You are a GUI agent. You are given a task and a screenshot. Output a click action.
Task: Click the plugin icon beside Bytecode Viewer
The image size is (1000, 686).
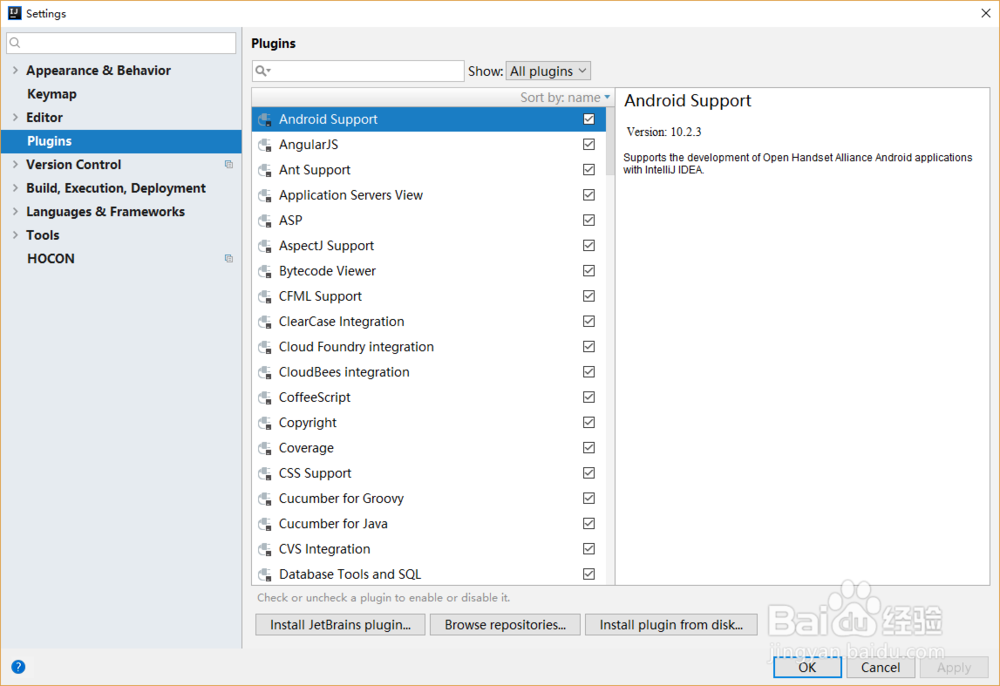(265, 271)
